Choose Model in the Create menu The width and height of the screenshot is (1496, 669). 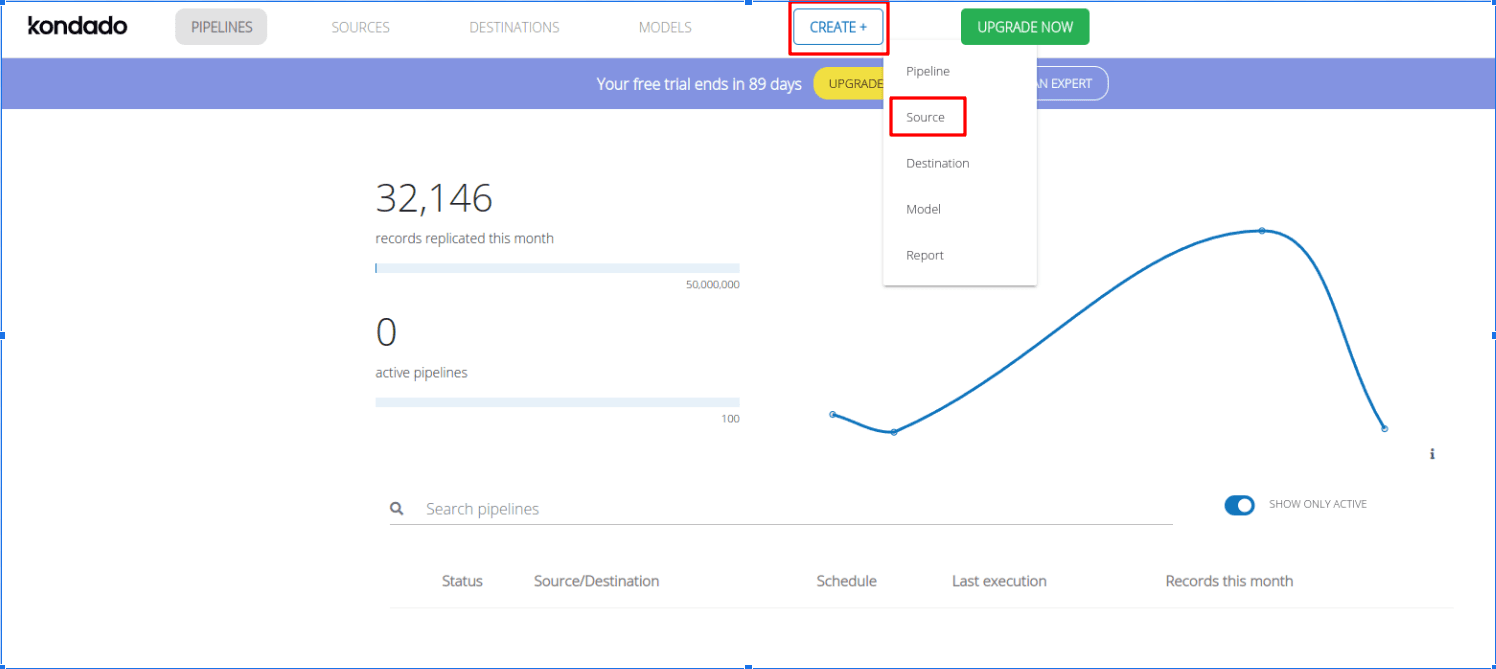point(923,210)
